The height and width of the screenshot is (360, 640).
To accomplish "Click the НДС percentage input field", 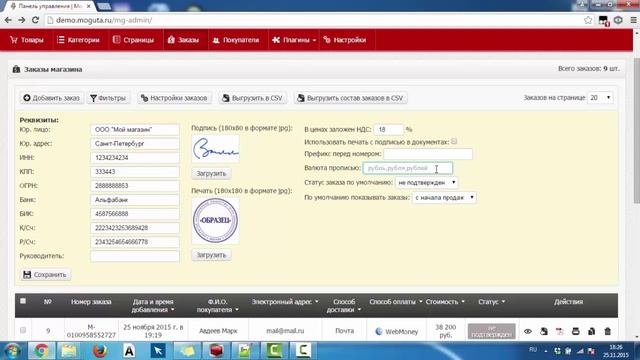I will pyautogui.click(x=388, y=129).
